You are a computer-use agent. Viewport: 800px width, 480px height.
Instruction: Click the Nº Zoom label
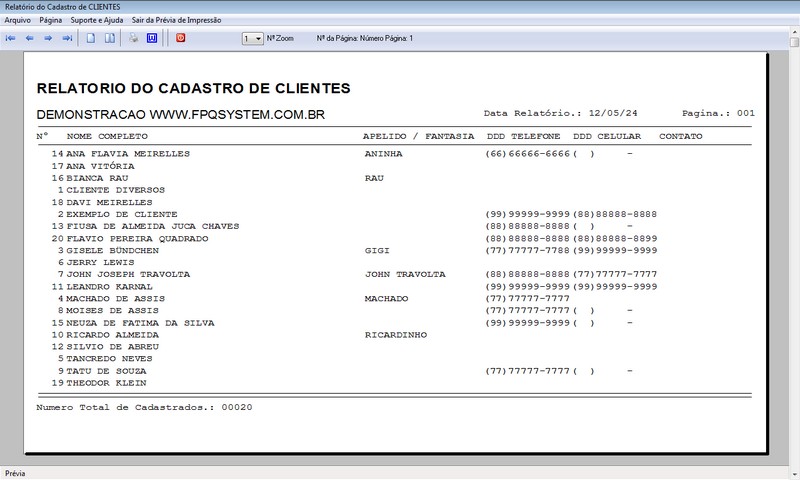280,38
